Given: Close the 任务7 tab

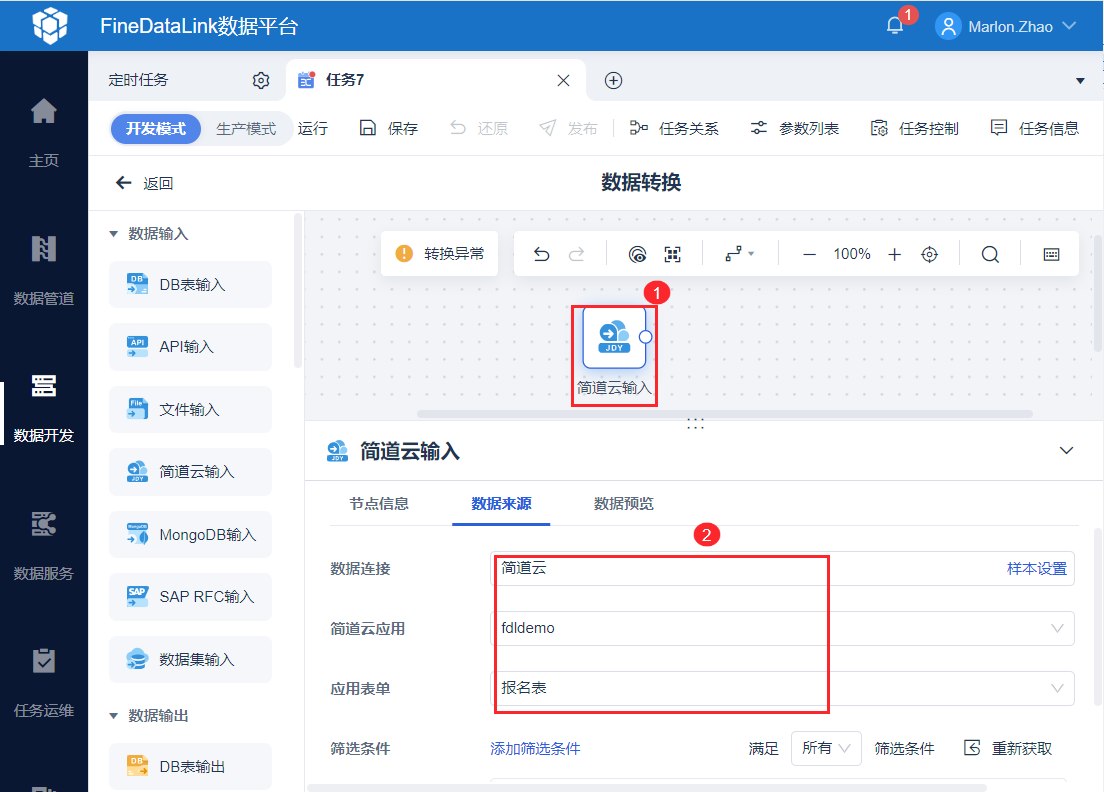Looking at the screenshot, I should point(563,80).
